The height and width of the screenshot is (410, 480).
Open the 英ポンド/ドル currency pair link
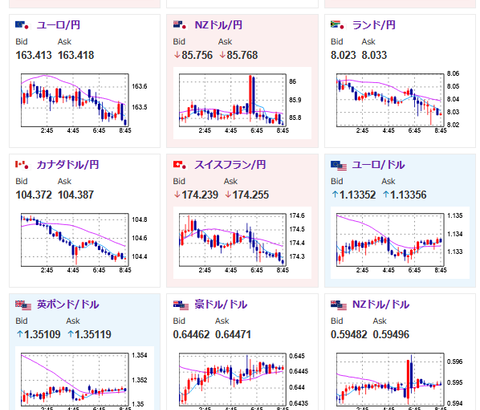point(68,304)
